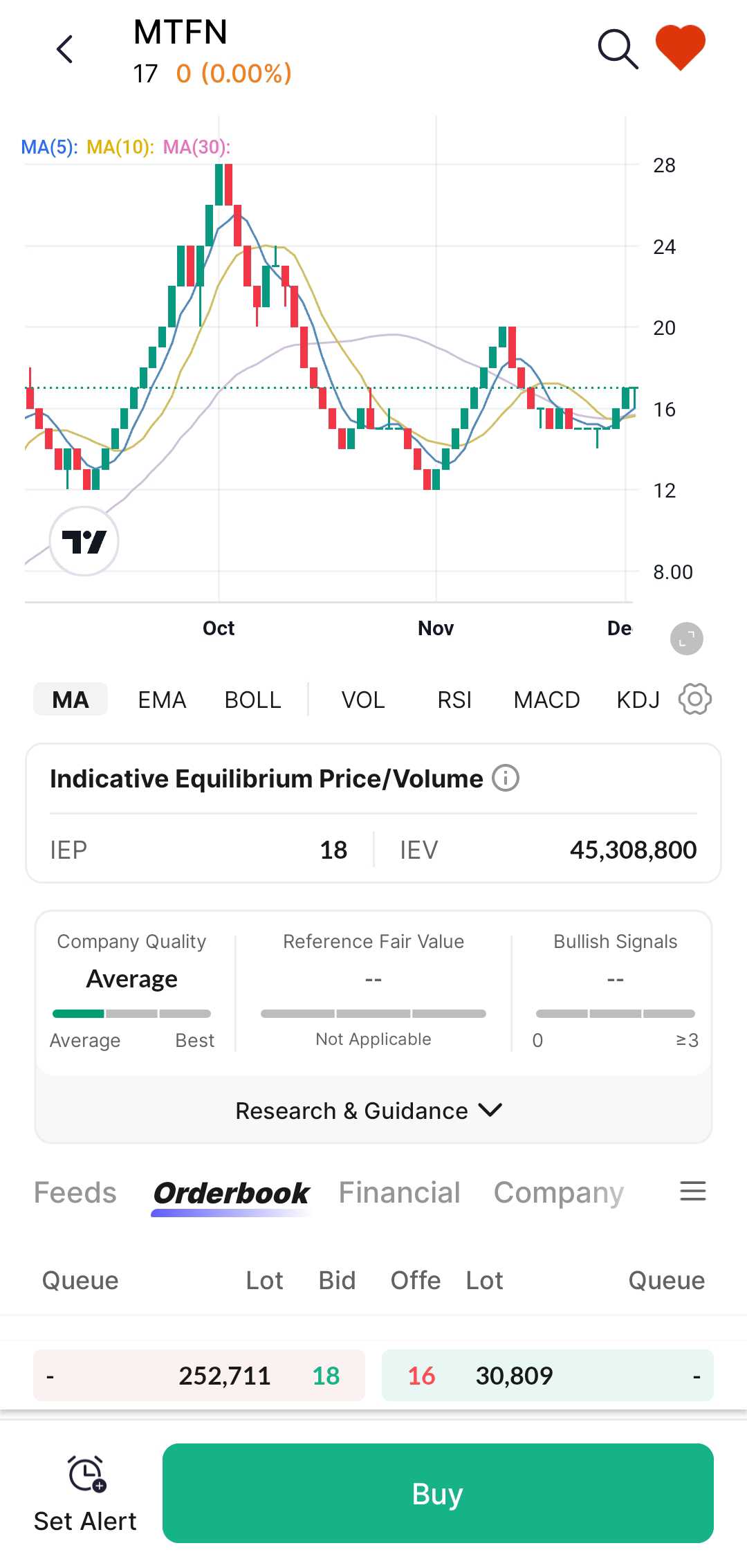Select the MA indicator toggle
747x1568 pixels.
click(x=71, y=700)
